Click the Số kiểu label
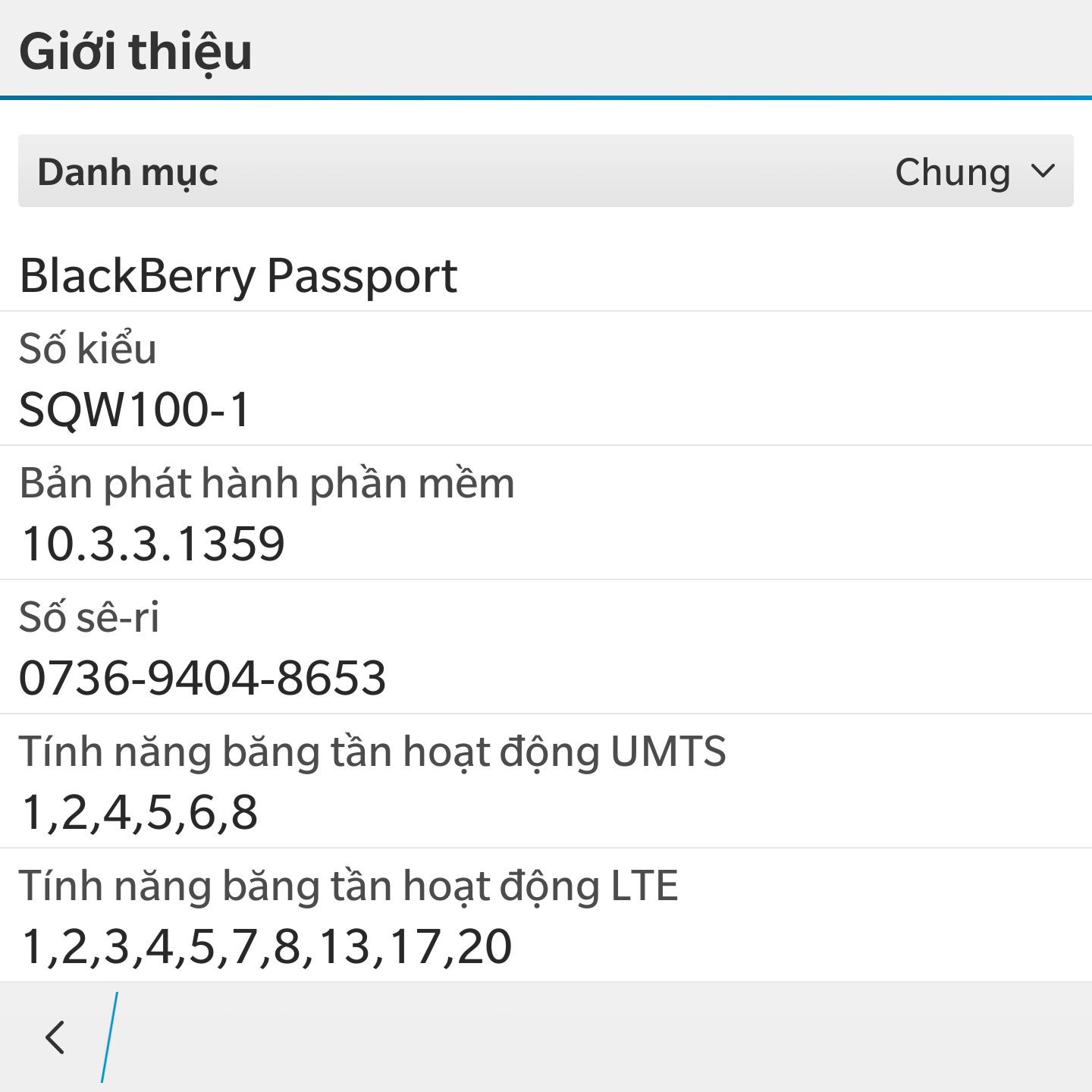 tap(88, 349)
